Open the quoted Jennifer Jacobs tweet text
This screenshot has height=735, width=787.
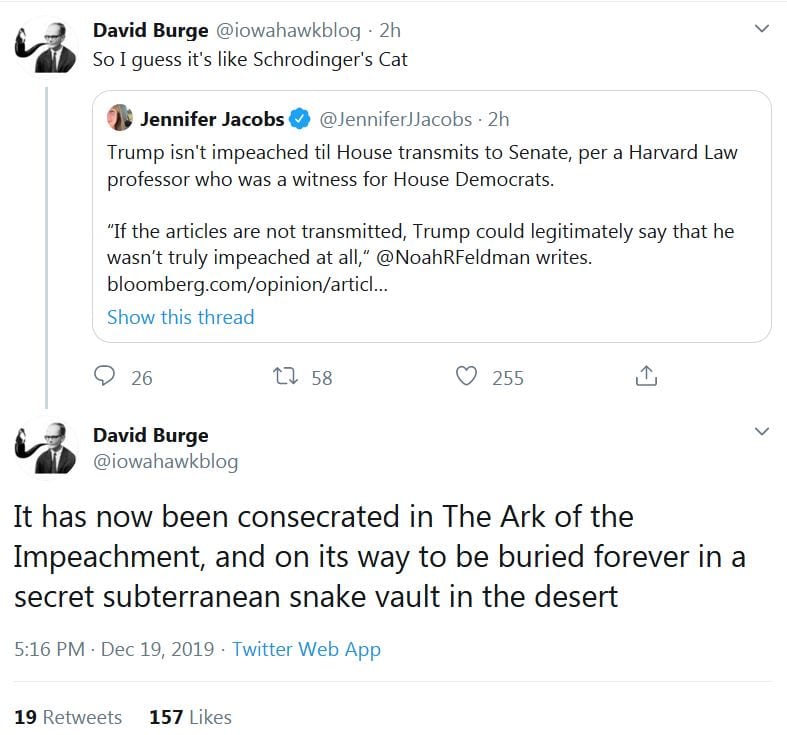tap(420, 166)
